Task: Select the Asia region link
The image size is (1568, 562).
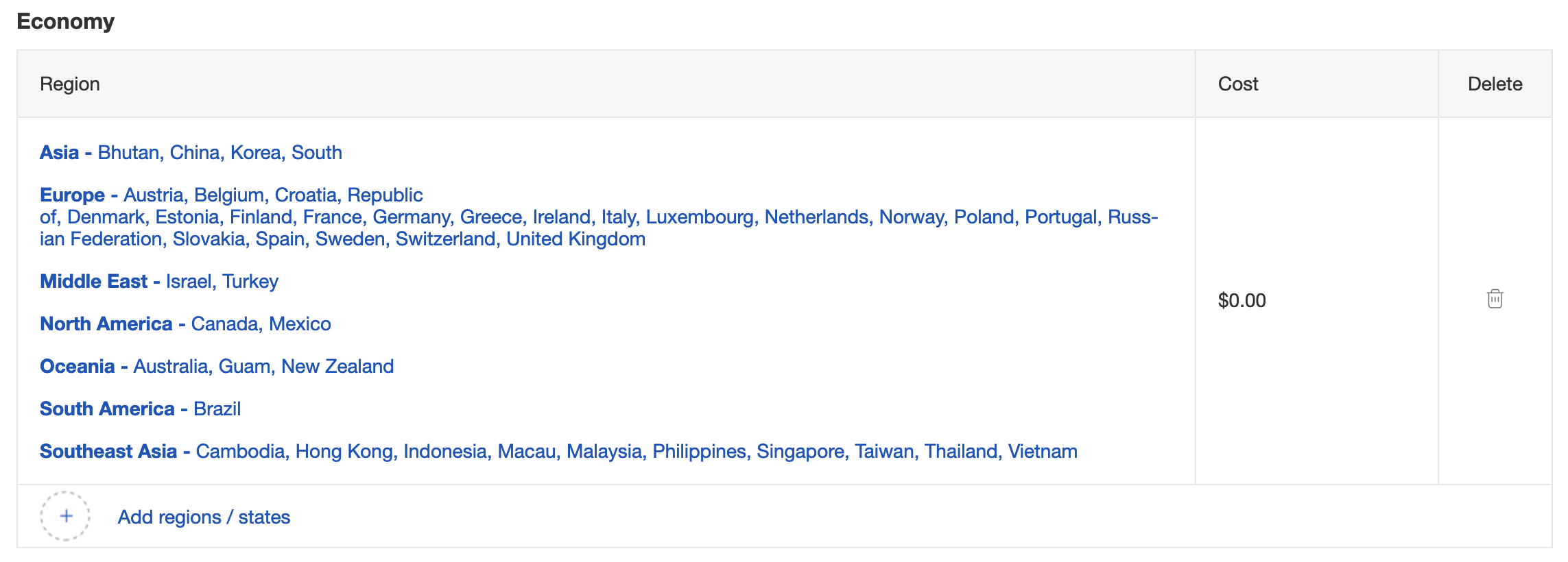Action: 191,152
